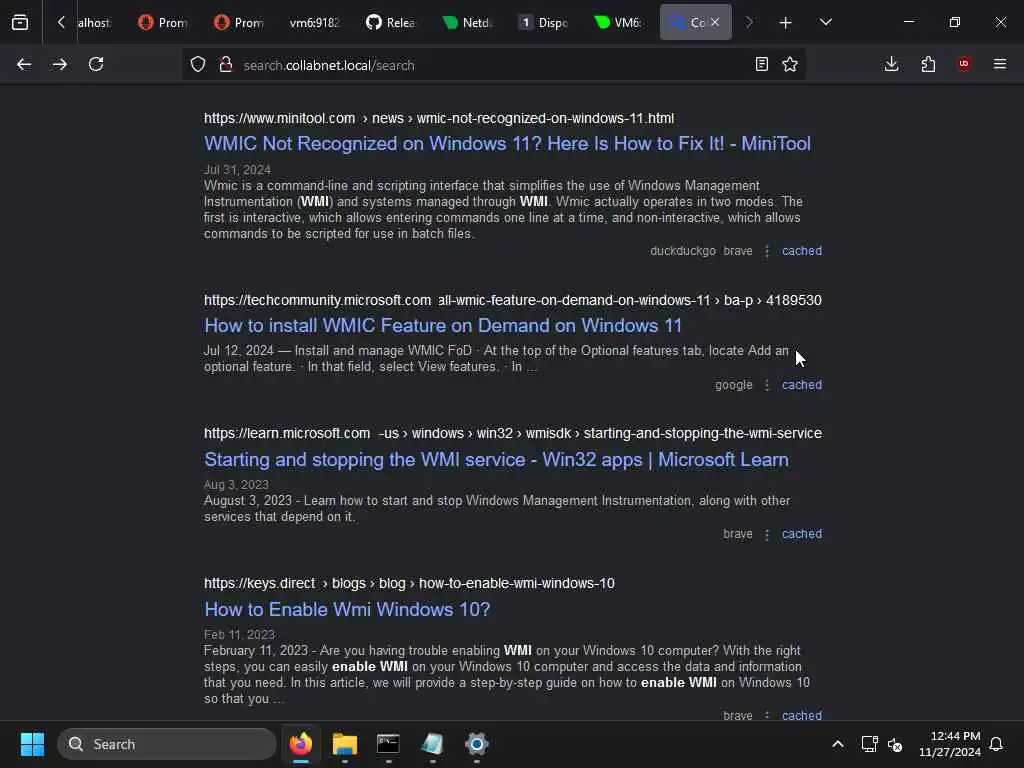Open the notepad-like app in taskbar
The height and width of the screenshot is (768, 1024).
tap(432, 744)
